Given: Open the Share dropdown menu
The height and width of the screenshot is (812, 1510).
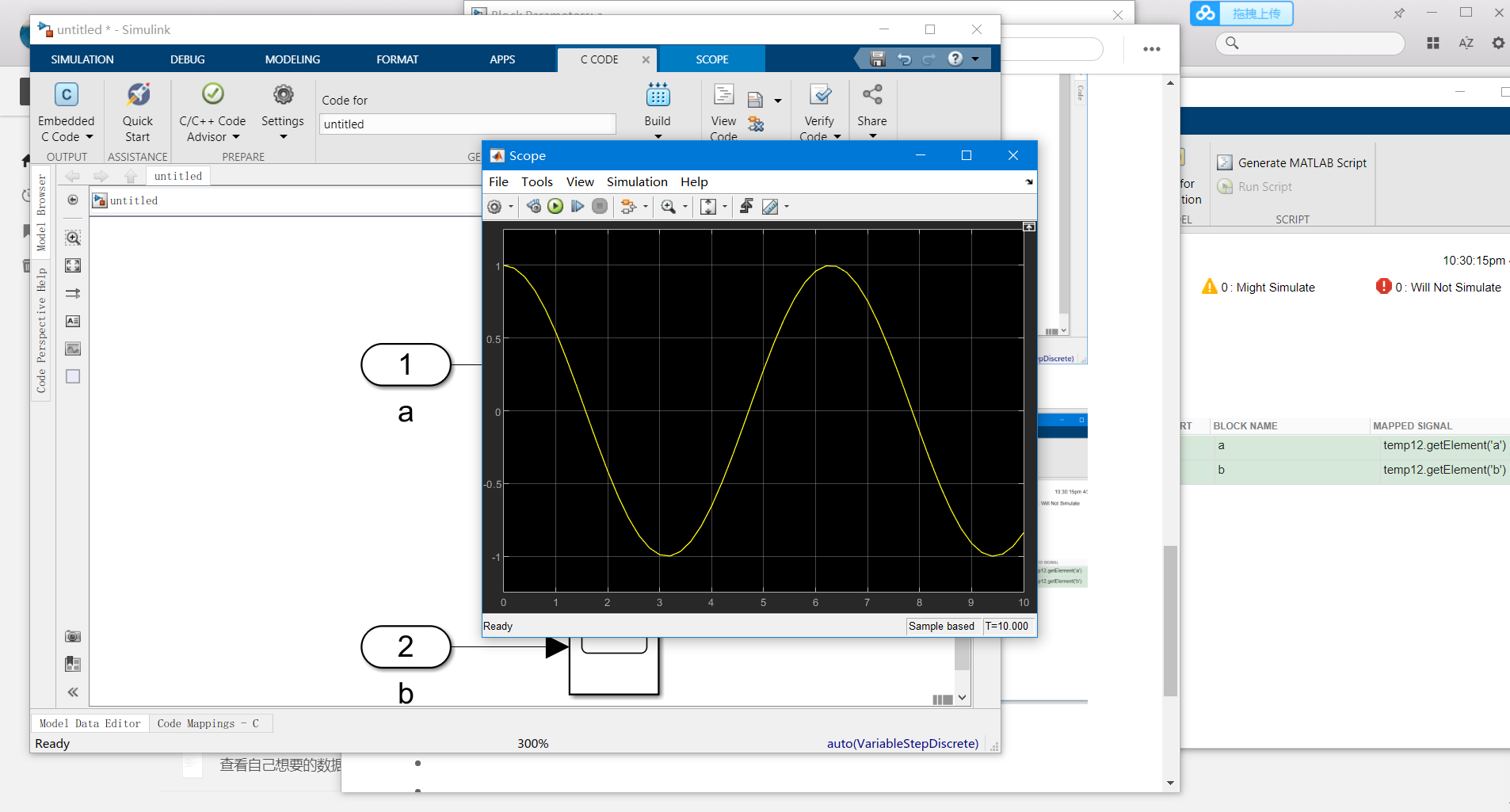Looking at the screenshot, I should [872, 136].
